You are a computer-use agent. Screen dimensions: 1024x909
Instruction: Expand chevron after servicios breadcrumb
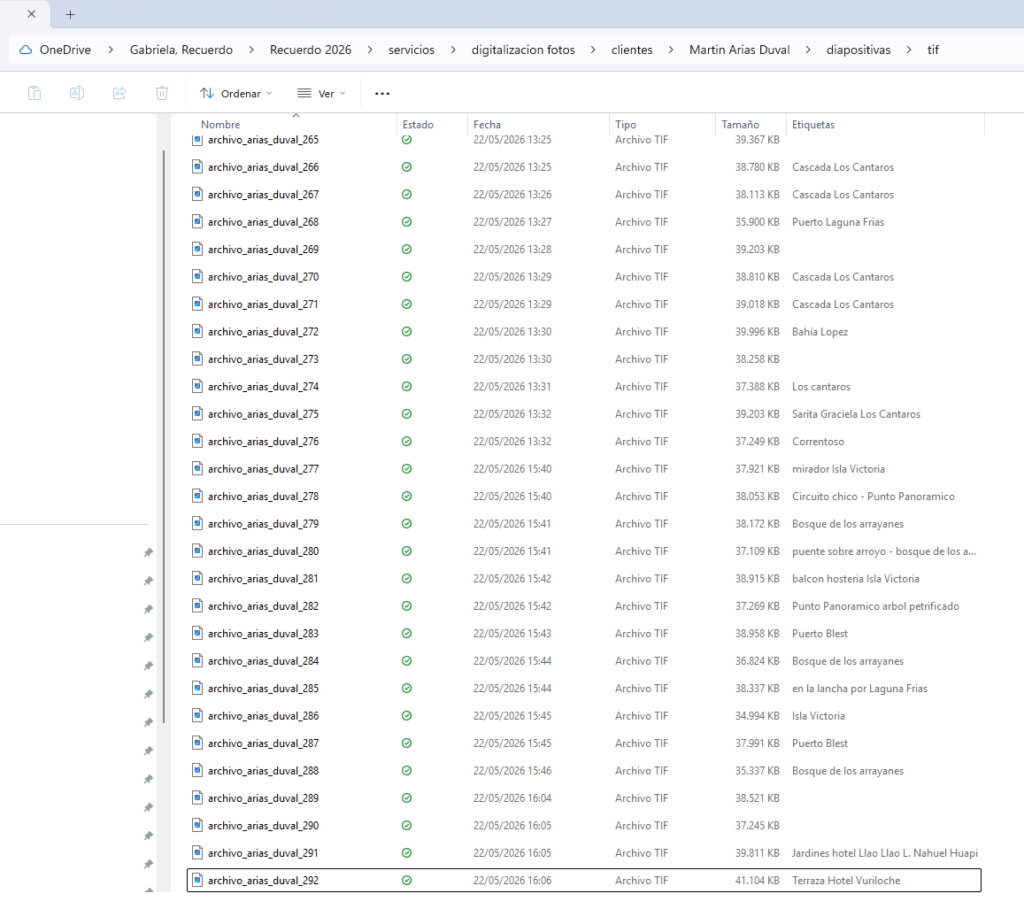coord(453,50)
